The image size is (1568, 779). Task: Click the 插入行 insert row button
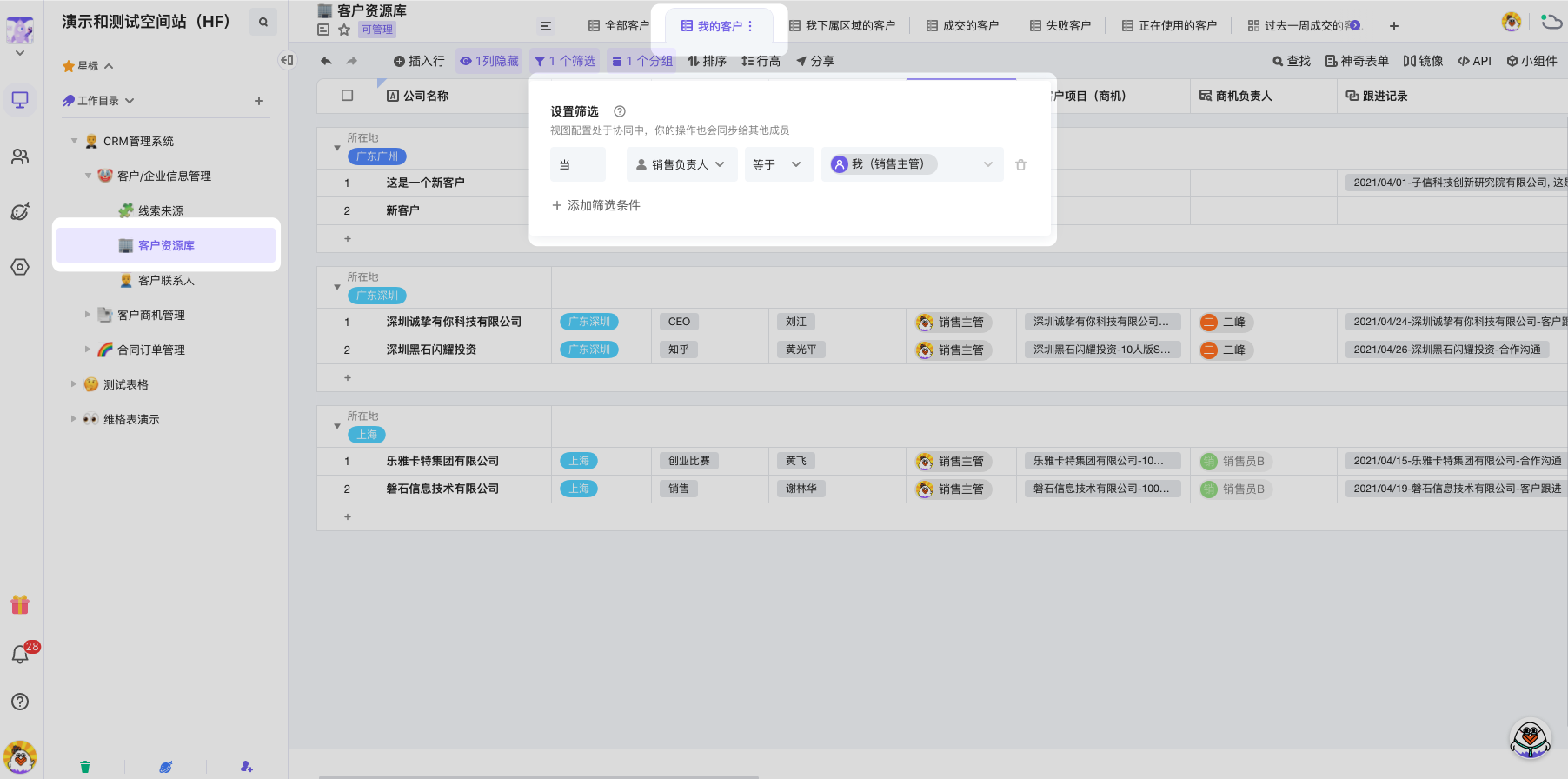(419, 61)
